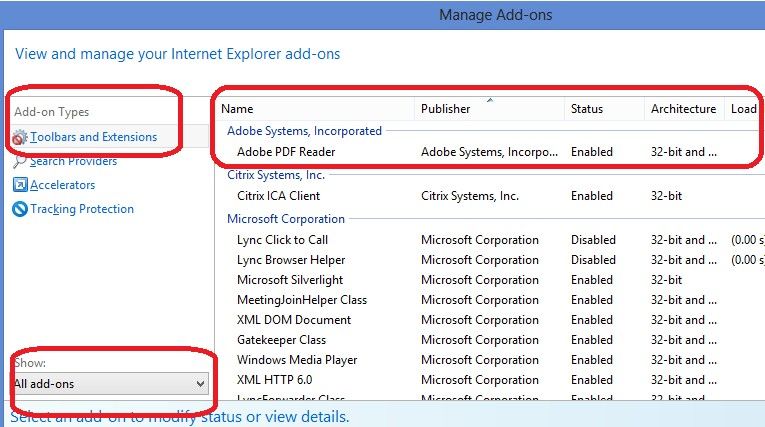The height and width of the screenshot is (427, 765).
Task: Select the Citrix ICA Client add-on
Action: coord(279,196)
